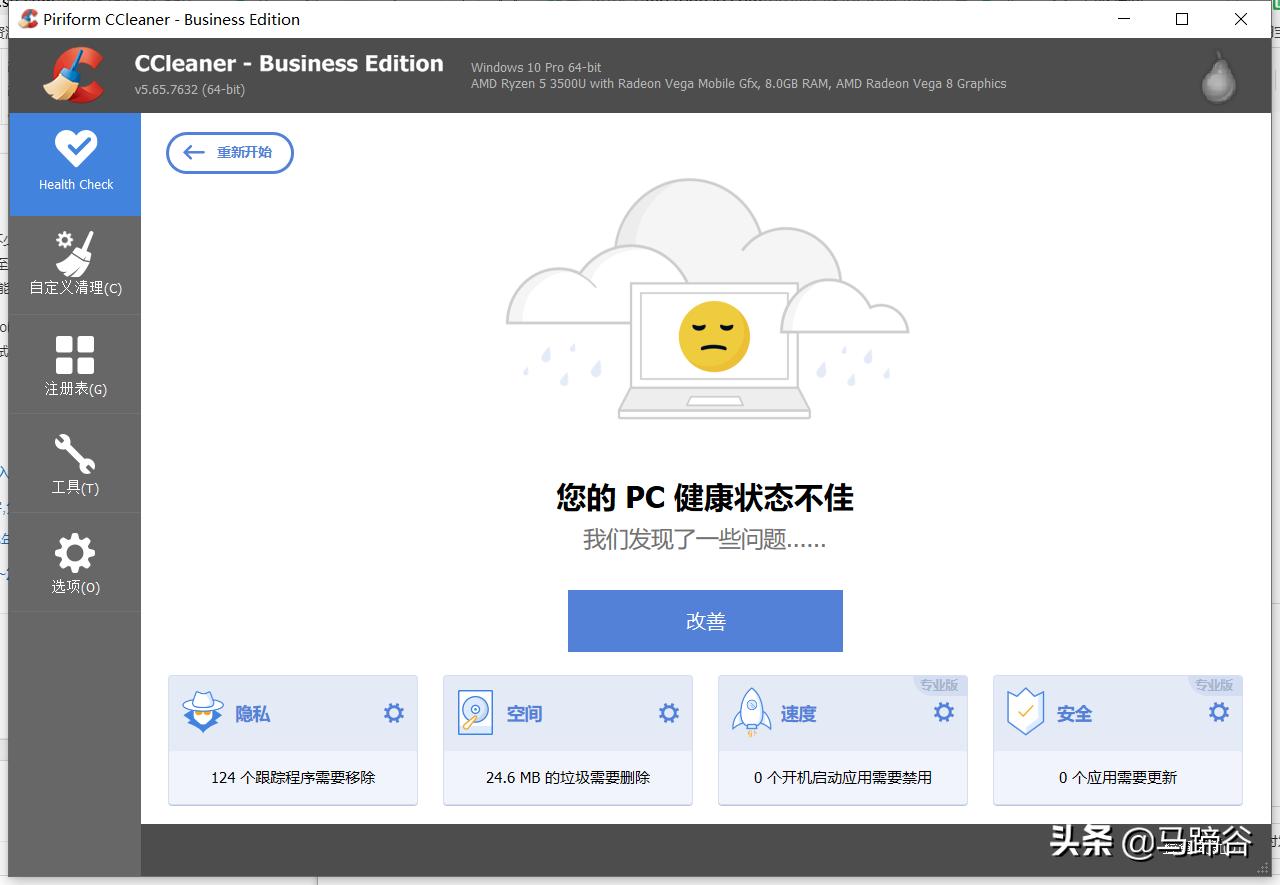Click the 隐私 privacy spy icon
This screenshot has height=885, width=1280.
202,712
